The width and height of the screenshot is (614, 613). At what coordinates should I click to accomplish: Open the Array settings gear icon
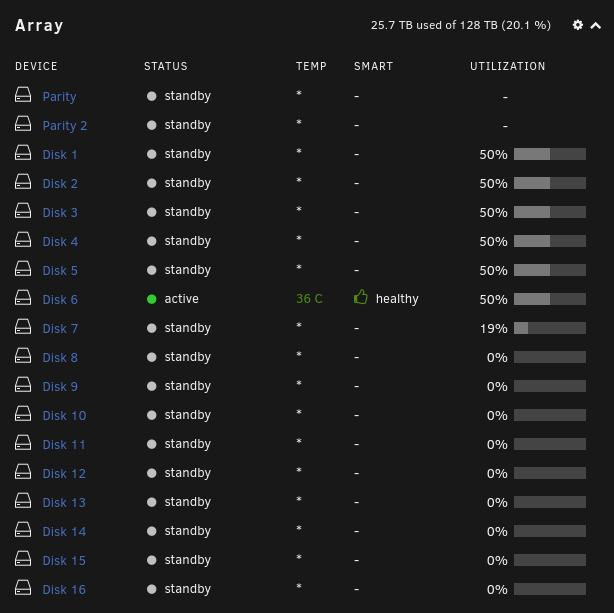point(578,25)
